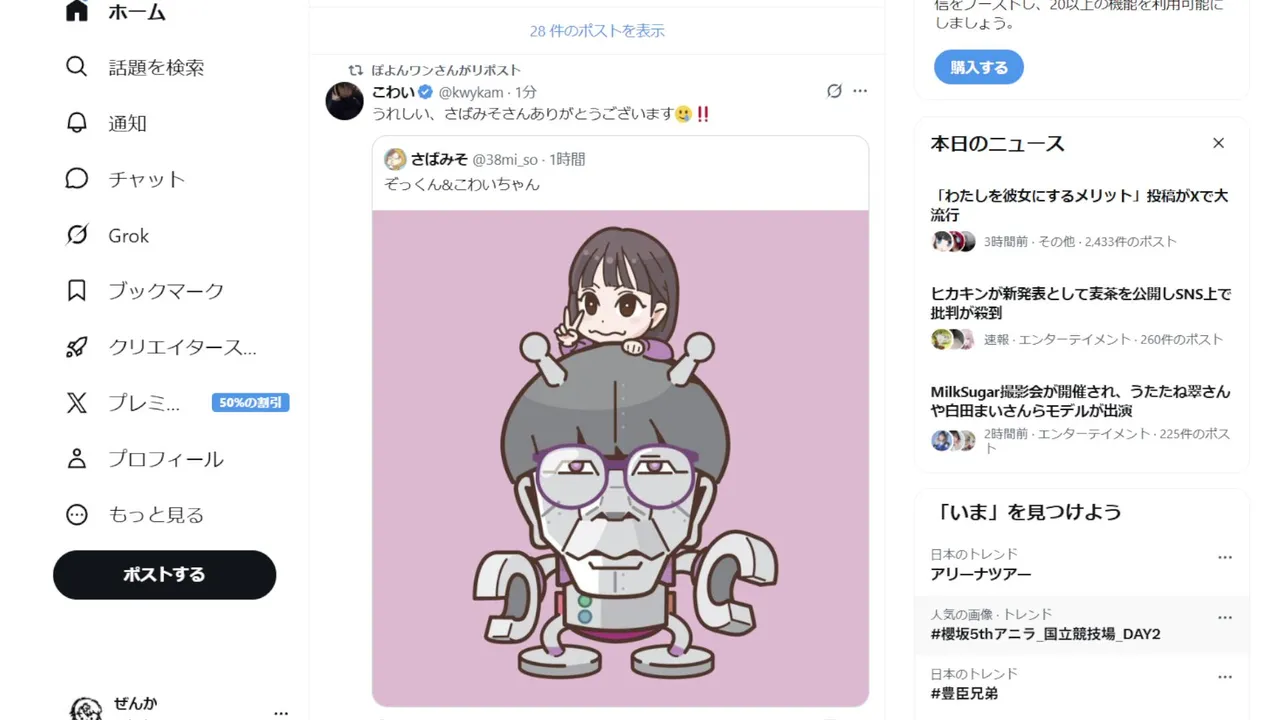Open the profile person icon

(77, 459)
